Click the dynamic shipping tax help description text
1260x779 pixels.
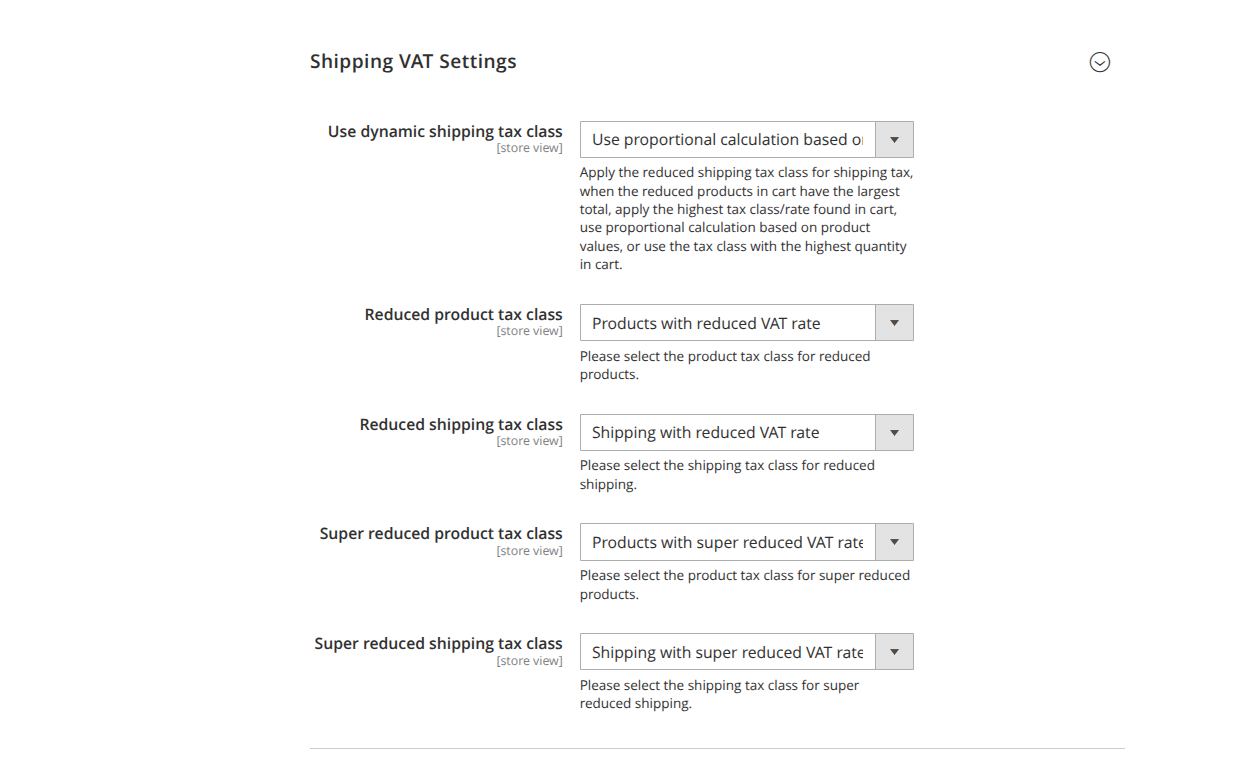[x=746, y=218]
